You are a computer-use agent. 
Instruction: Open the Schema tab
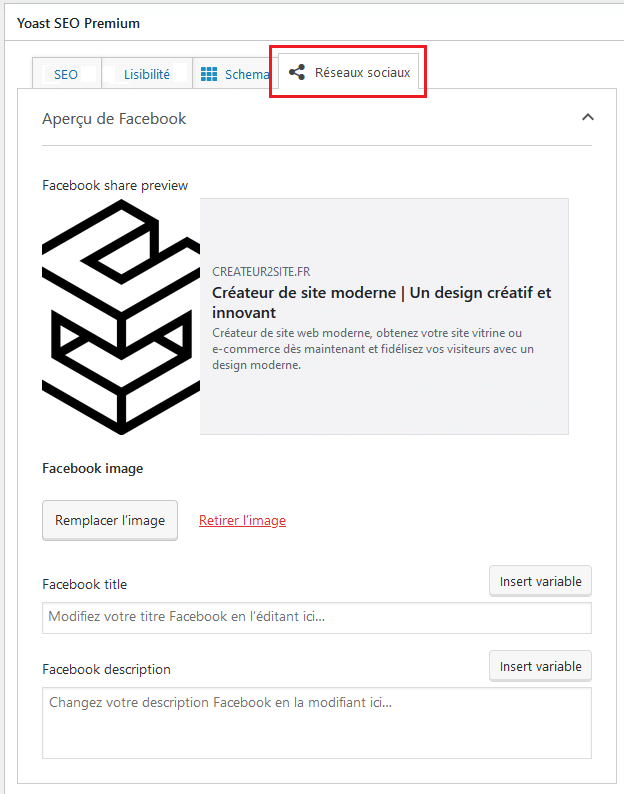click(236, 74)
